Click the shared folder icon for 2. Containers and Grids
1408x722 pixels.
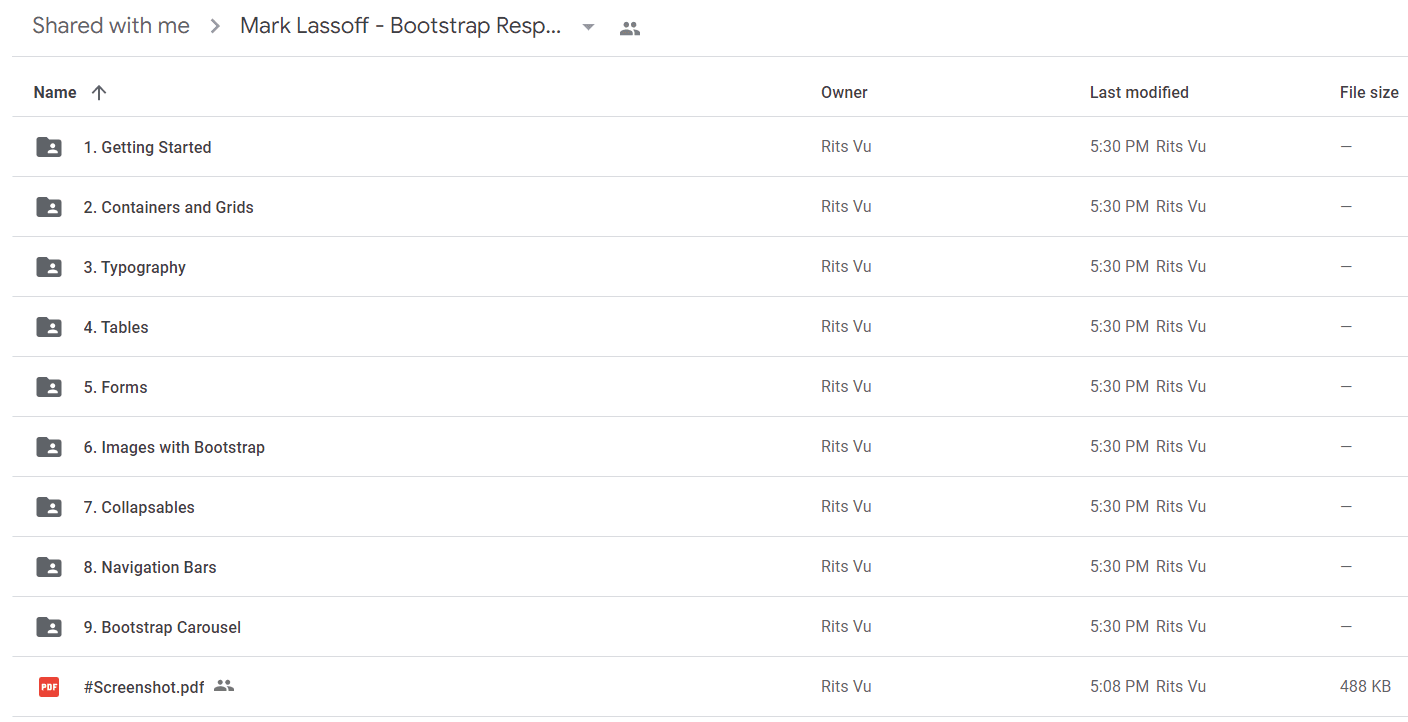[49, 207]
